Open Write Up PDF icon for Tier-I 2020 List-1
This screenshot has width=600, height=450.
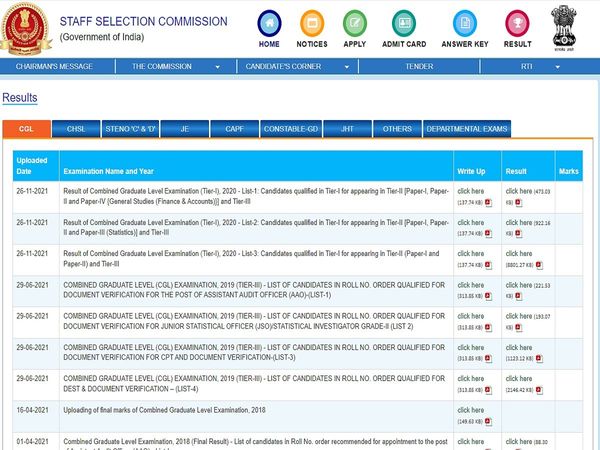488,202
